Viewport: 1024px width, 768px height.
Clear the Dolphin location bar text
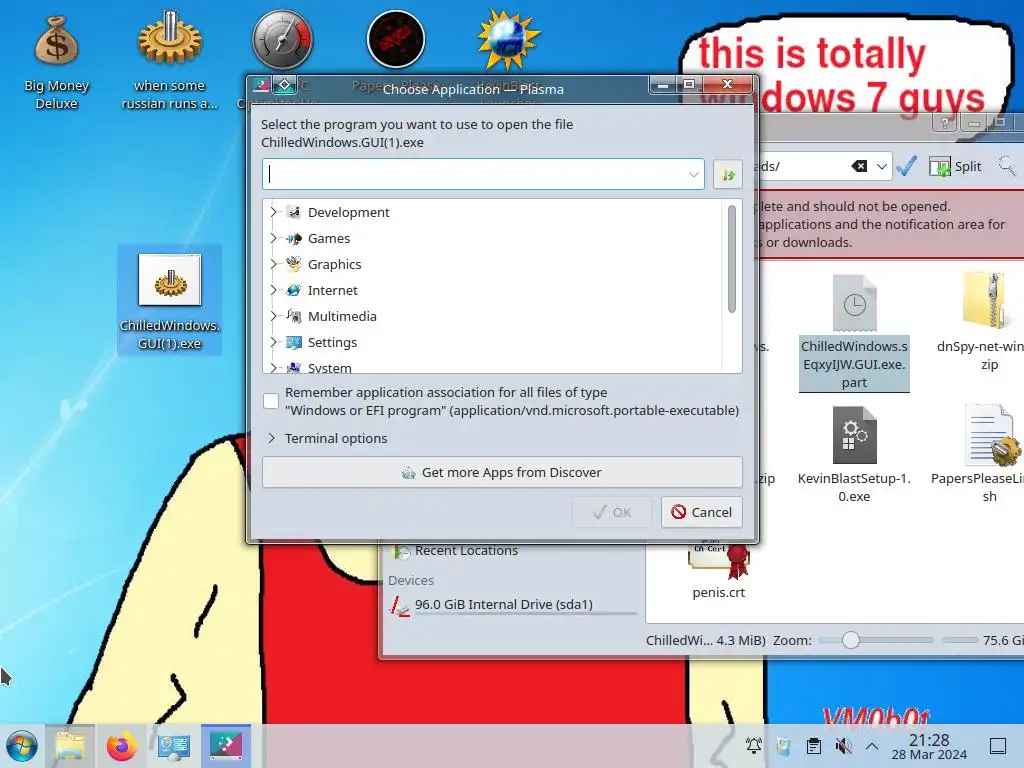pos(859,167)
